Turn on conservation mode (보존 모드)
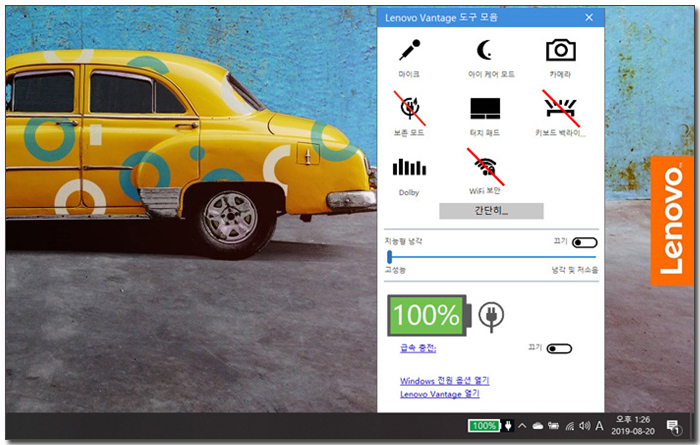This screenshot has width=700, height=445. click(409, 108)
